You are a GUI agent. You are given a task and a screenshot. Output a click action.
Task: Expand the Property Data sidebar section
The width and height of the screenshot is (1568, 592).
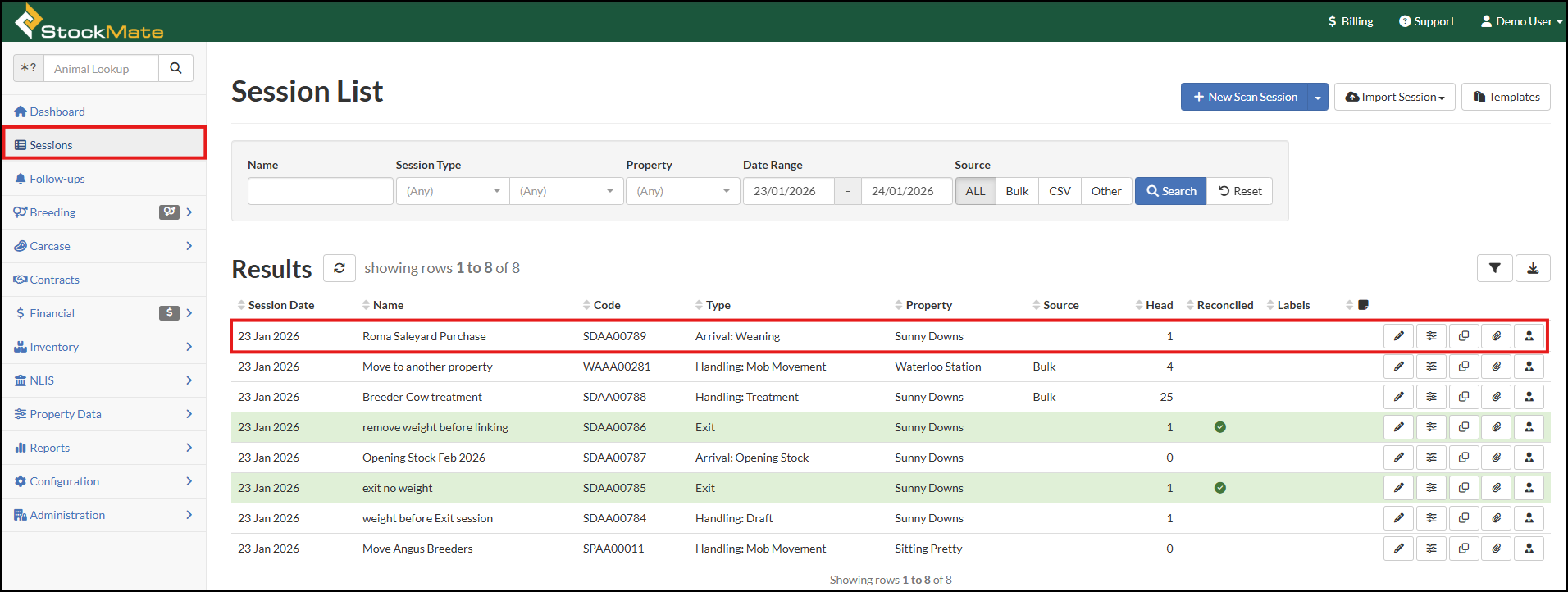click(104, 414)
